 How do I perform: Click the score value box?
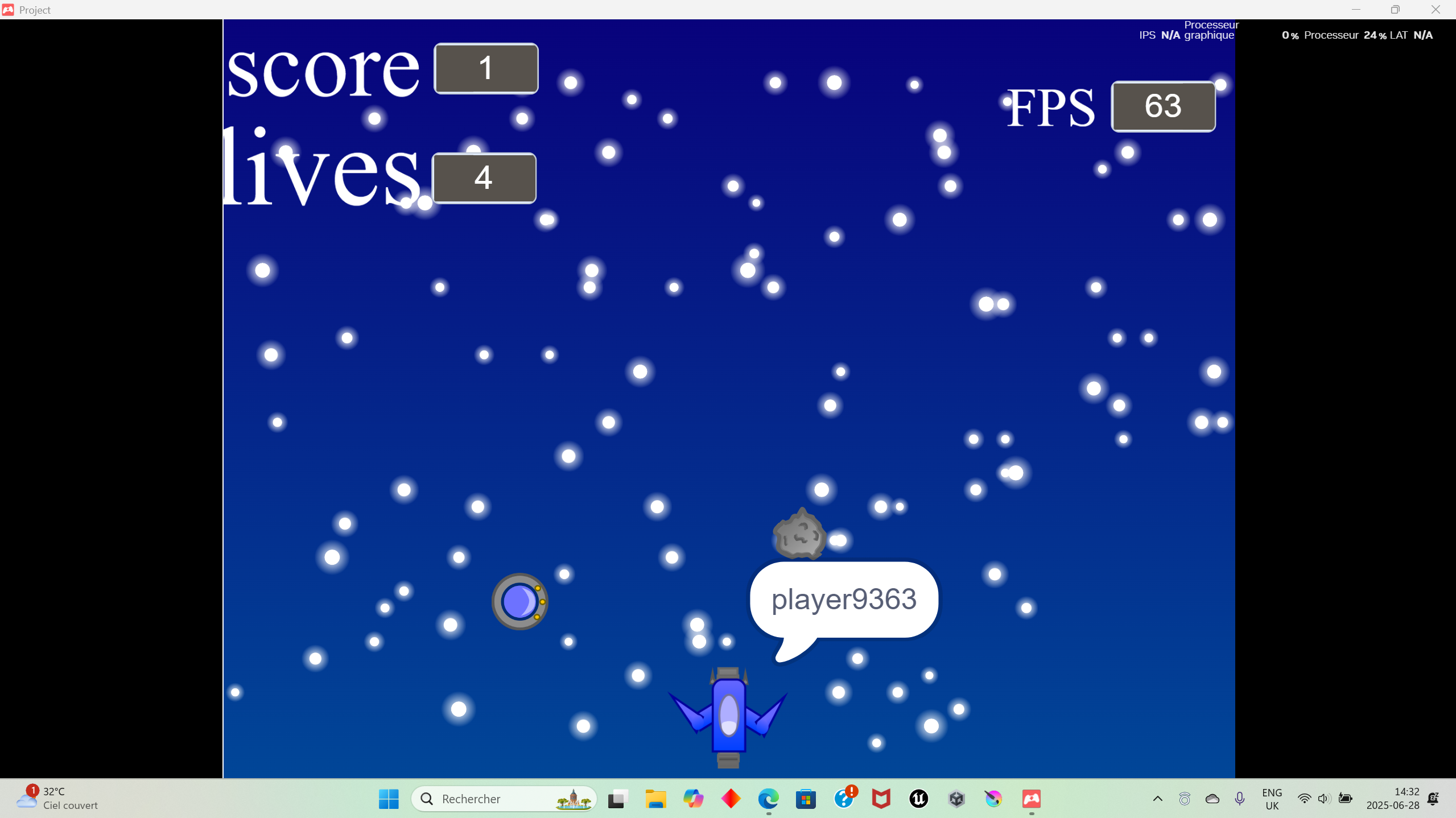pos(486,68)
